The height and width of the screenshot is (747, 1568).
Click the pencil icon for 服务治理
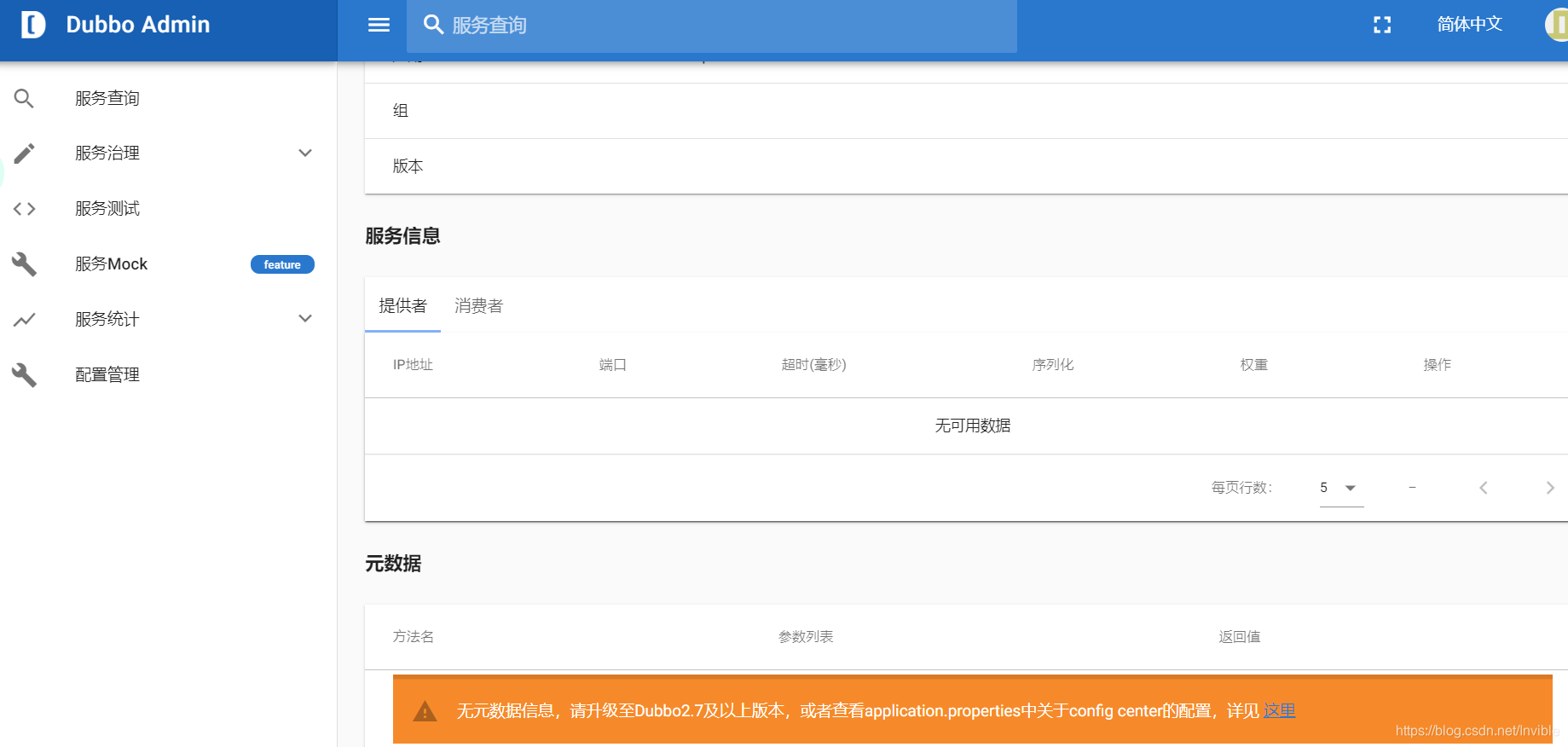(x=24, y=153)
